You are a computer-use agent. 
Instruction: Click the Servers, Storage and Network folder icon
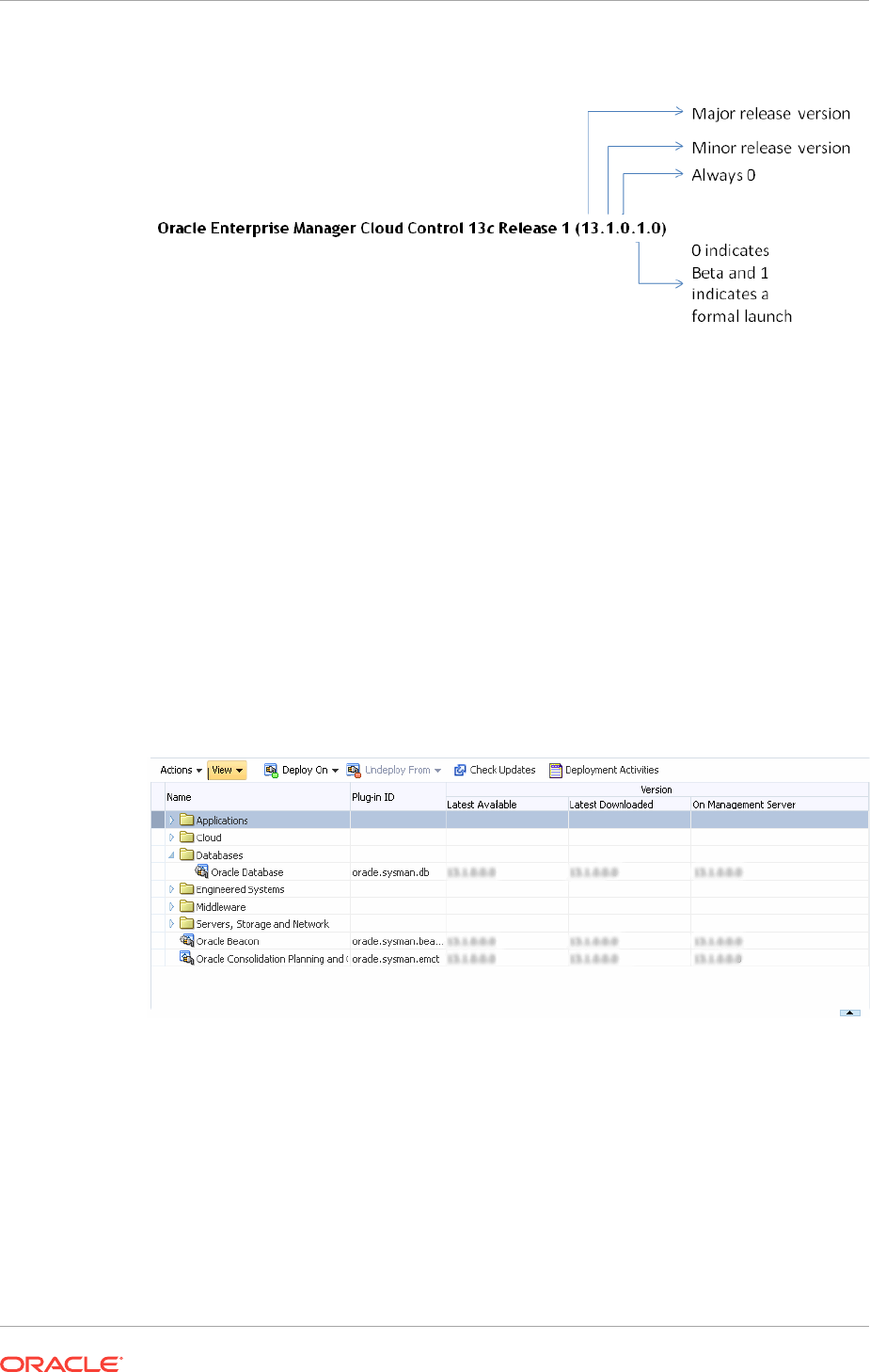pyautogui.click(x=187, y=923)
